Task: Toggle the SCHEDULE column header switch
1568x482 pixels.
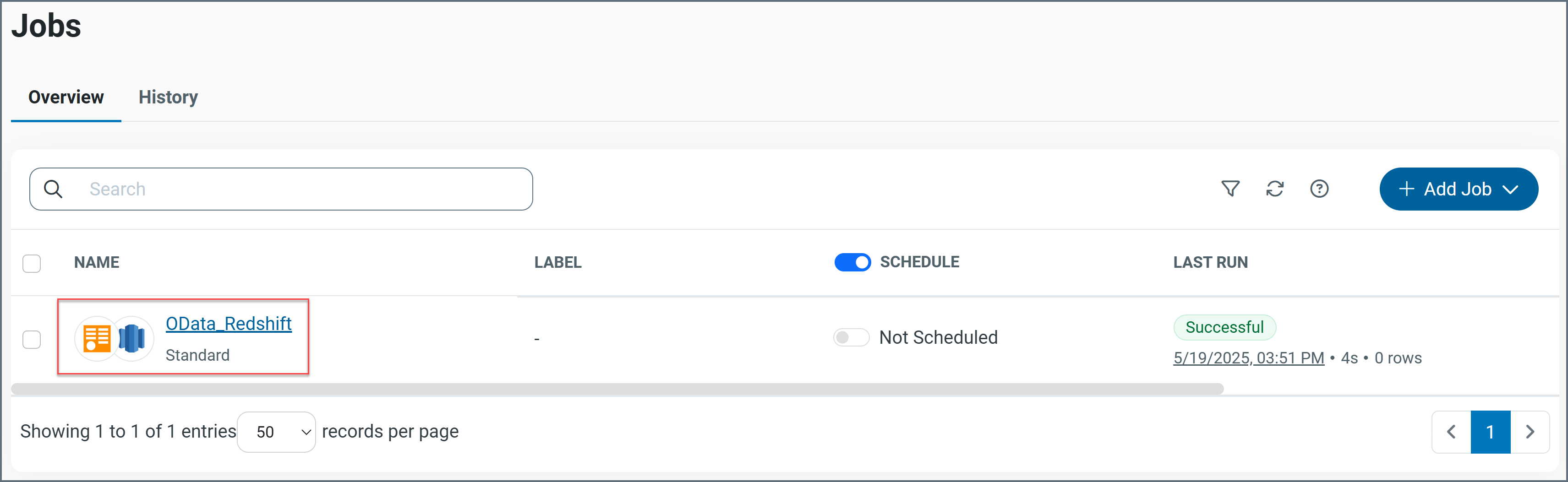Action: 852,262
